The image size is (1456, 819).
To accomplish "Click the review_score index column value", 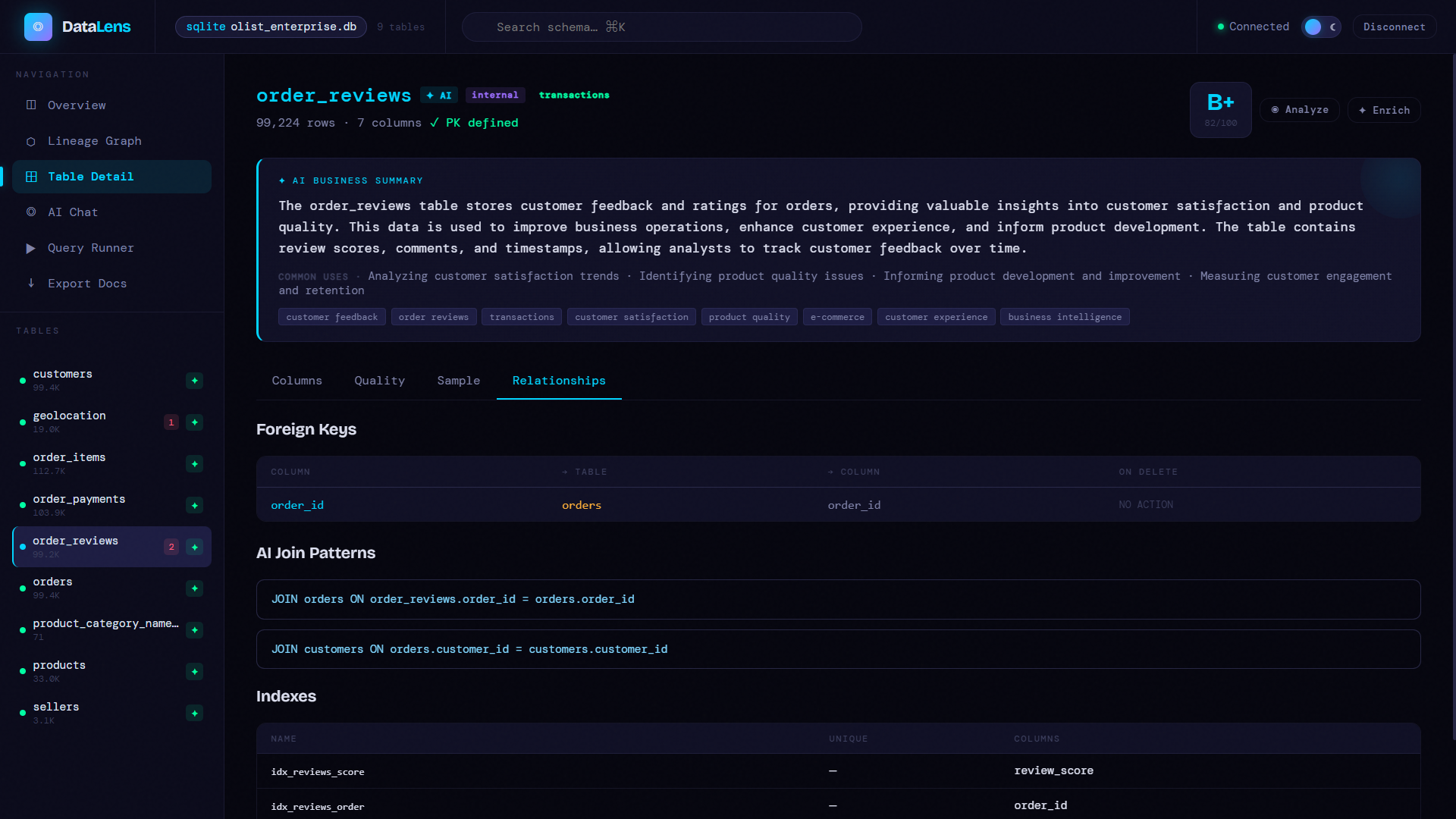I will point(1053,770).
